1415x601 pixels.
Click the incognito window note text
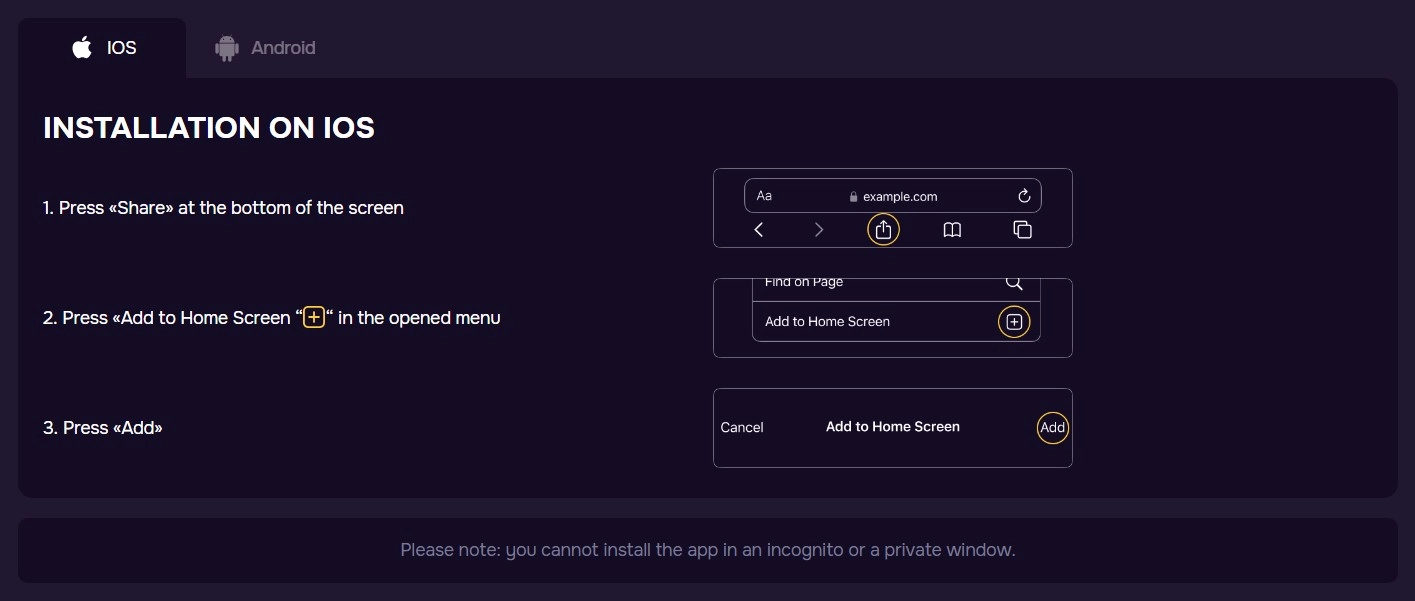tap(708, 550)
